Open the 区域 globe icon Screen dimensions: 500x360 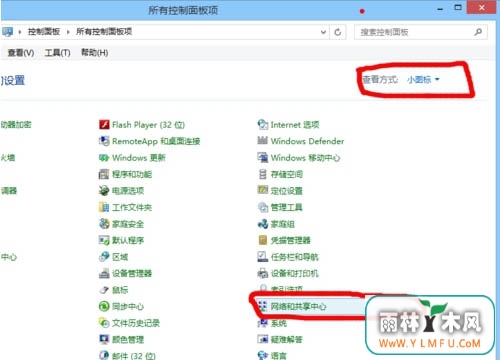(x=104, y=257)
